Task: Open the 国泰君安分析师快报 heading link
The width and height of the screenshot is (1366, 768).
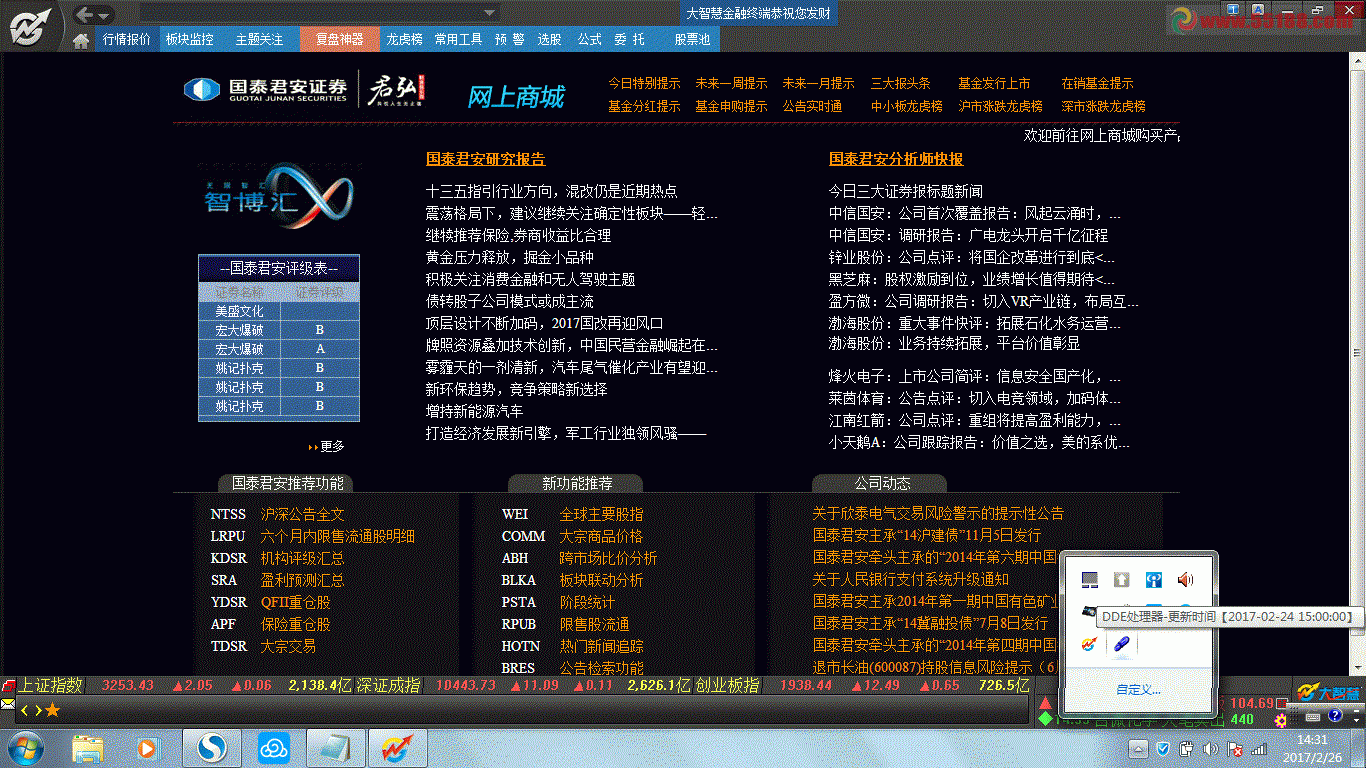Action: [x=896, y=159]
